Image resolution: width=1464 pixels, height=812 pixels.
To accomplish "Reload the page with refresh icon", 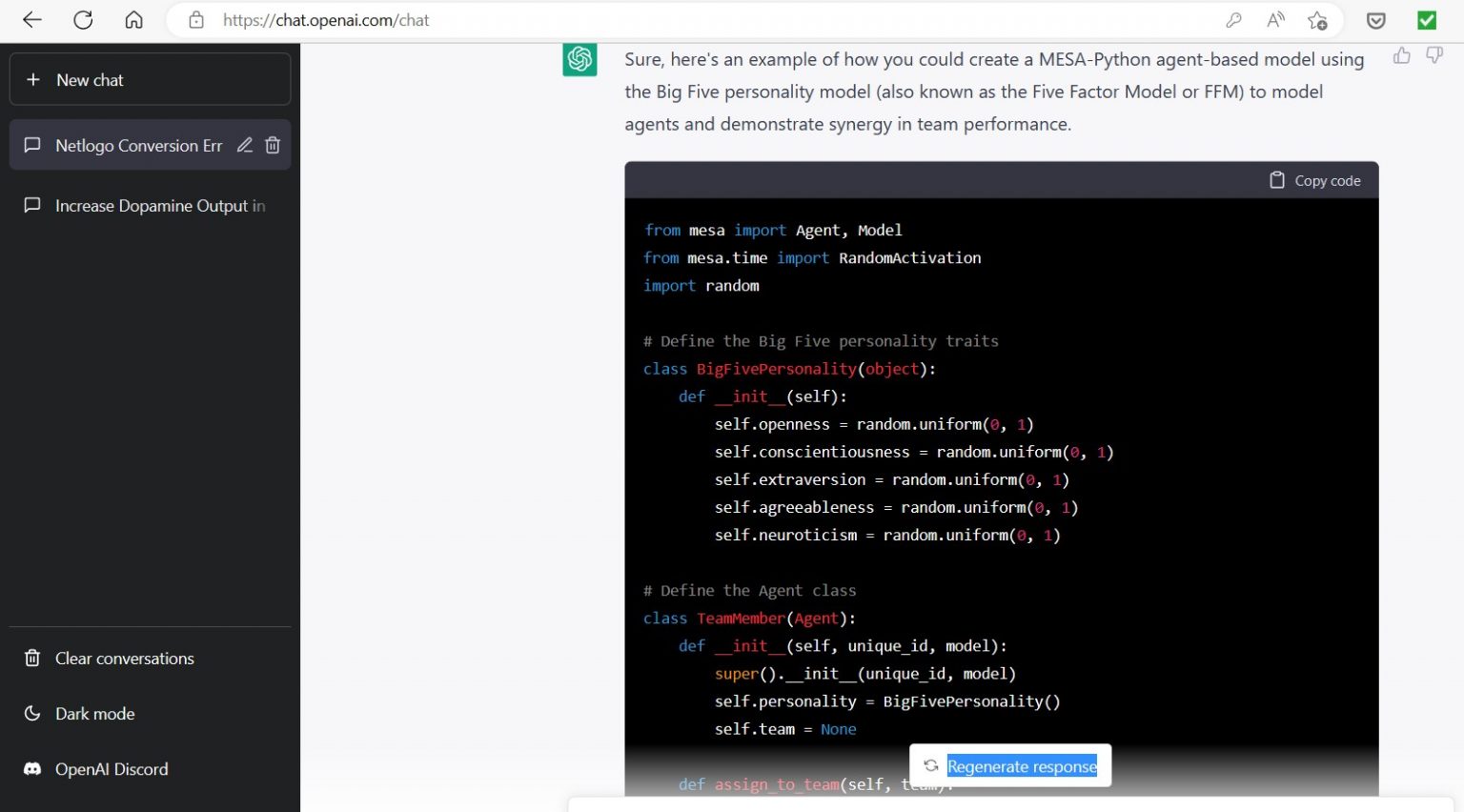I will 83,20.
